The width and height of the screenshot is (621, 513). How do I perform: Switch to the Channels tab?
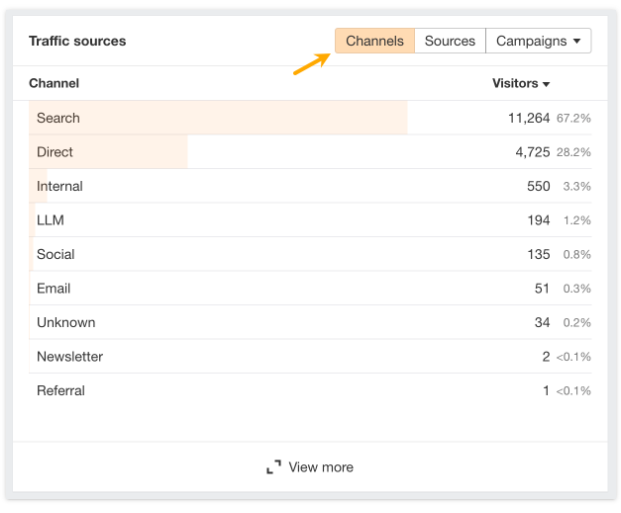coord(374,41)
